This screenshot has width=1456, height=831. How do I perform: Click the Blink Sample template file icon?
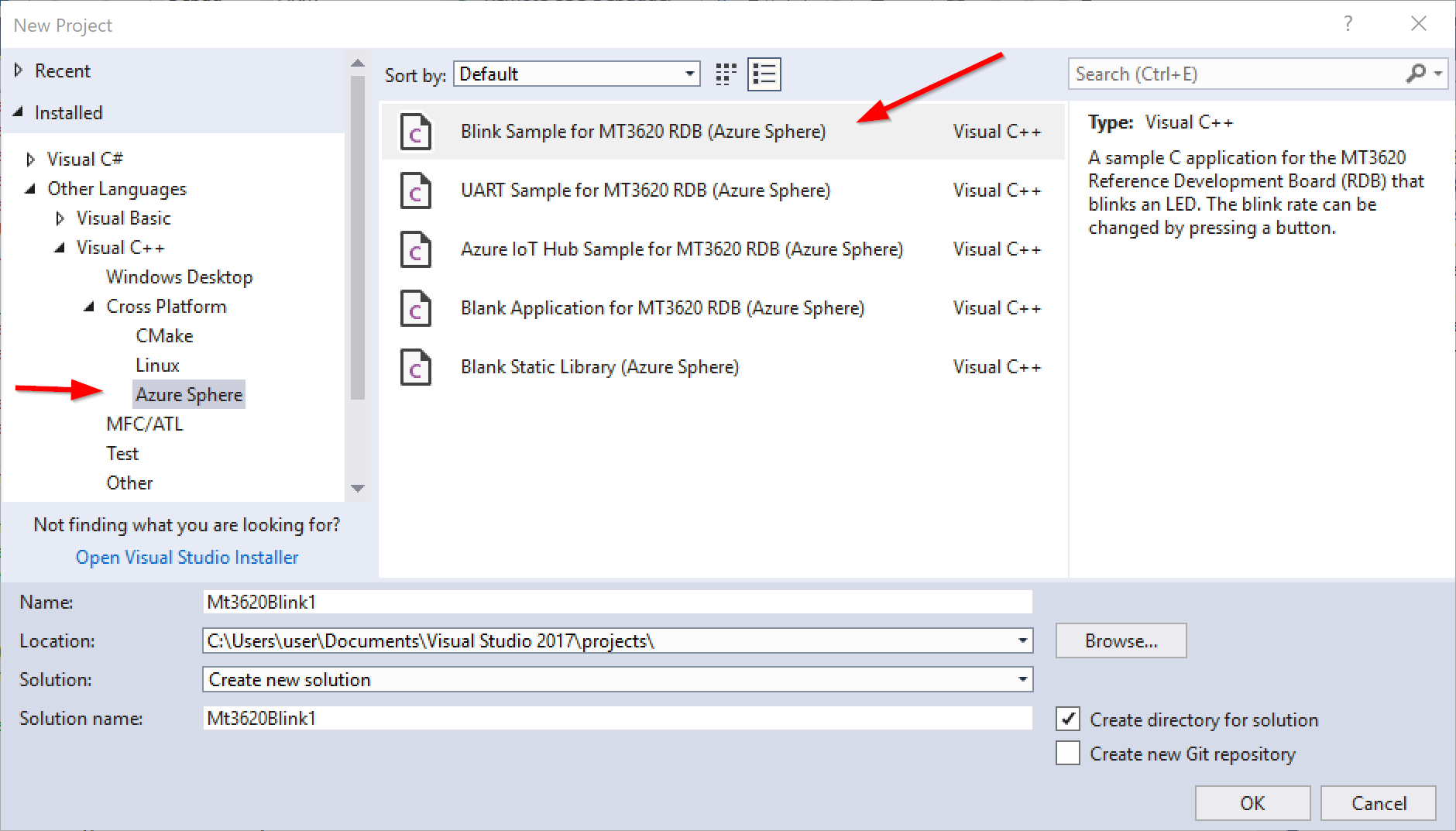click(415, 132)
